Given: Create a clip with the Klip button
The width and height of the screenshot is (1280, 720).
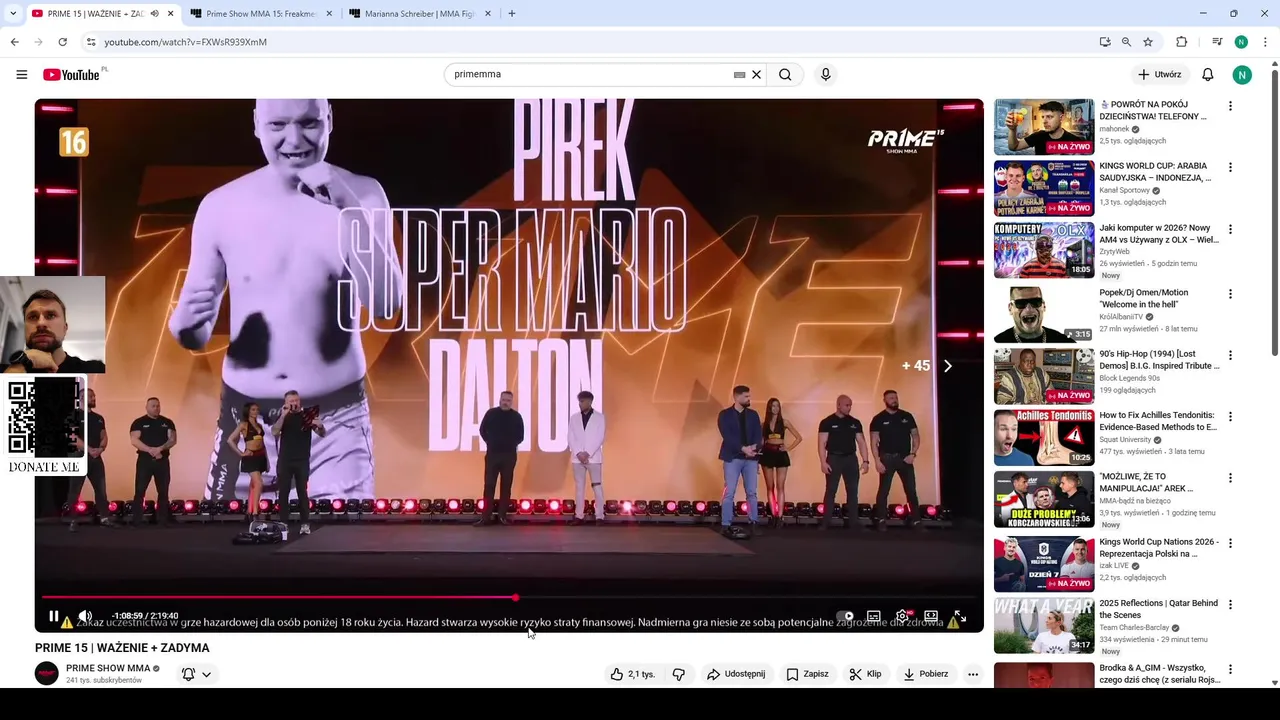Looking at the screenshot, I should pos(865,674).
